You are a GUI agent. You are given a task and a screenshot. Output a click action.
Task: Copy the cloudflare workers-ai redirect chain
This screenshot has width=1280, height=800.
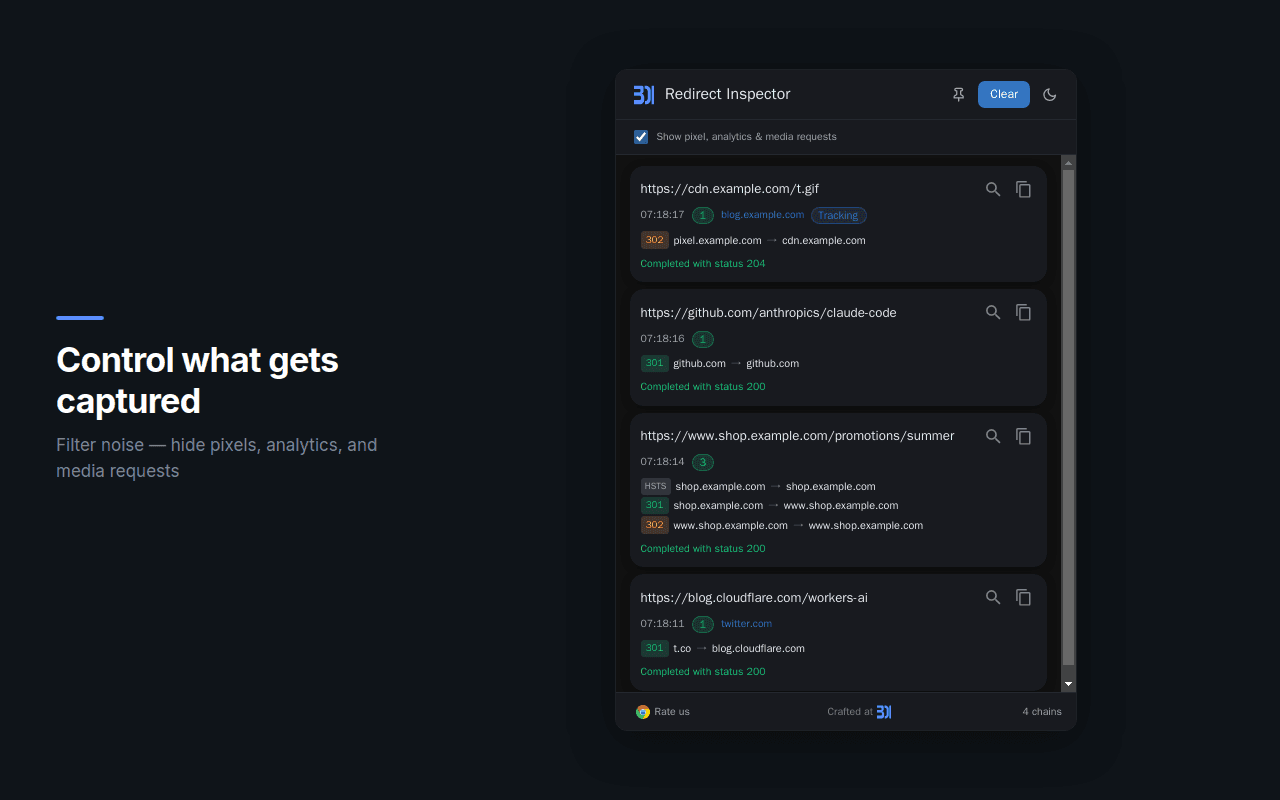[1023, 597]
